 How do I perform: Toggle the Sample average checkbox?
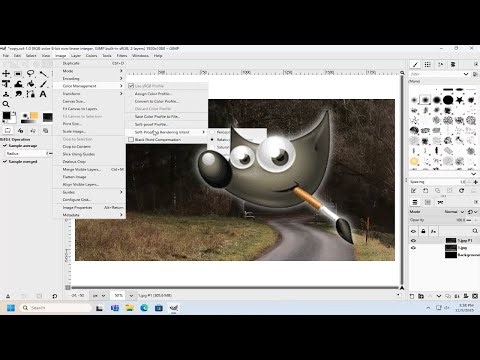pos(5,146)
